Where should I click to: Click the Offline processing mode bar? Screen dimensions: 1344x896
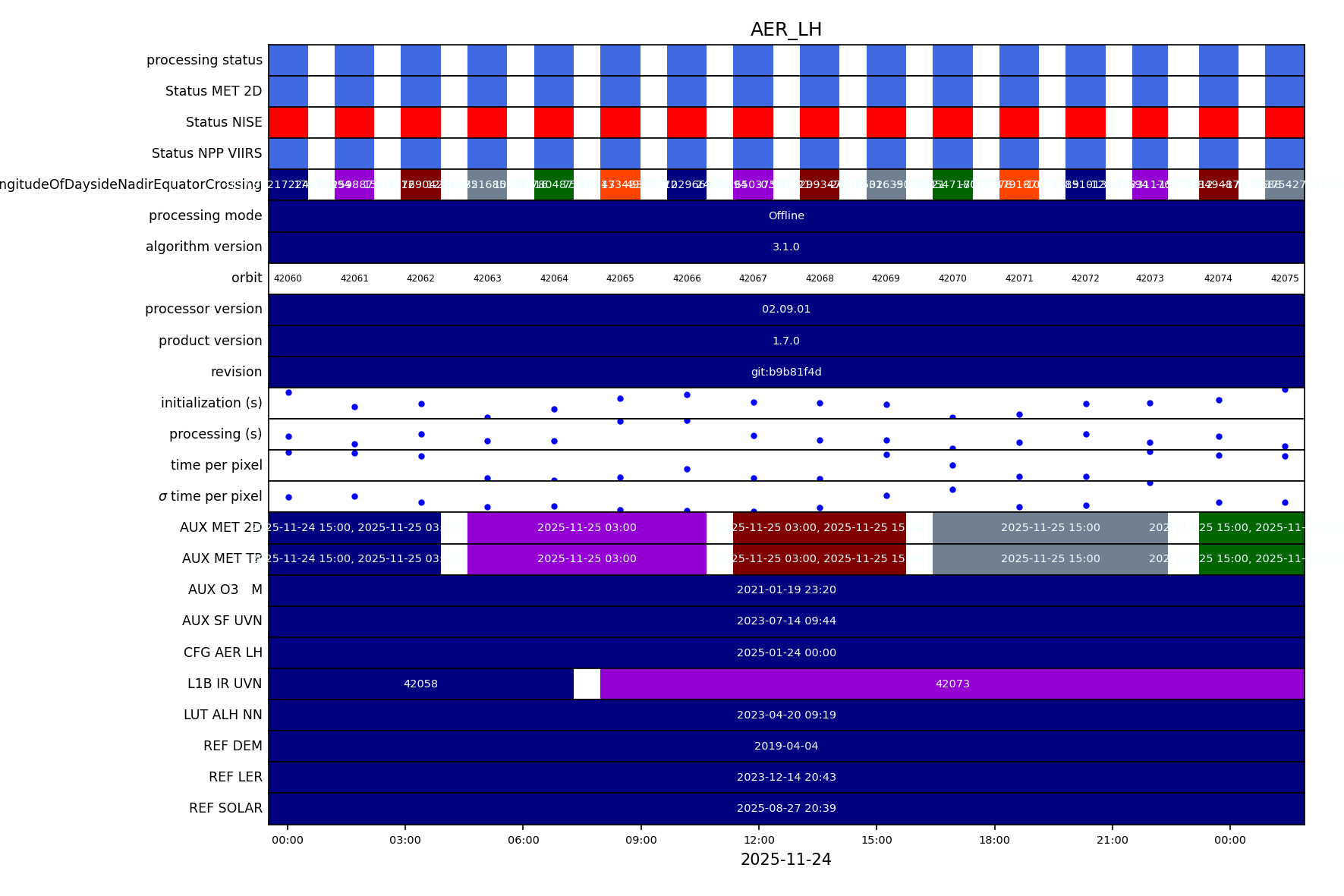[785, 215]
